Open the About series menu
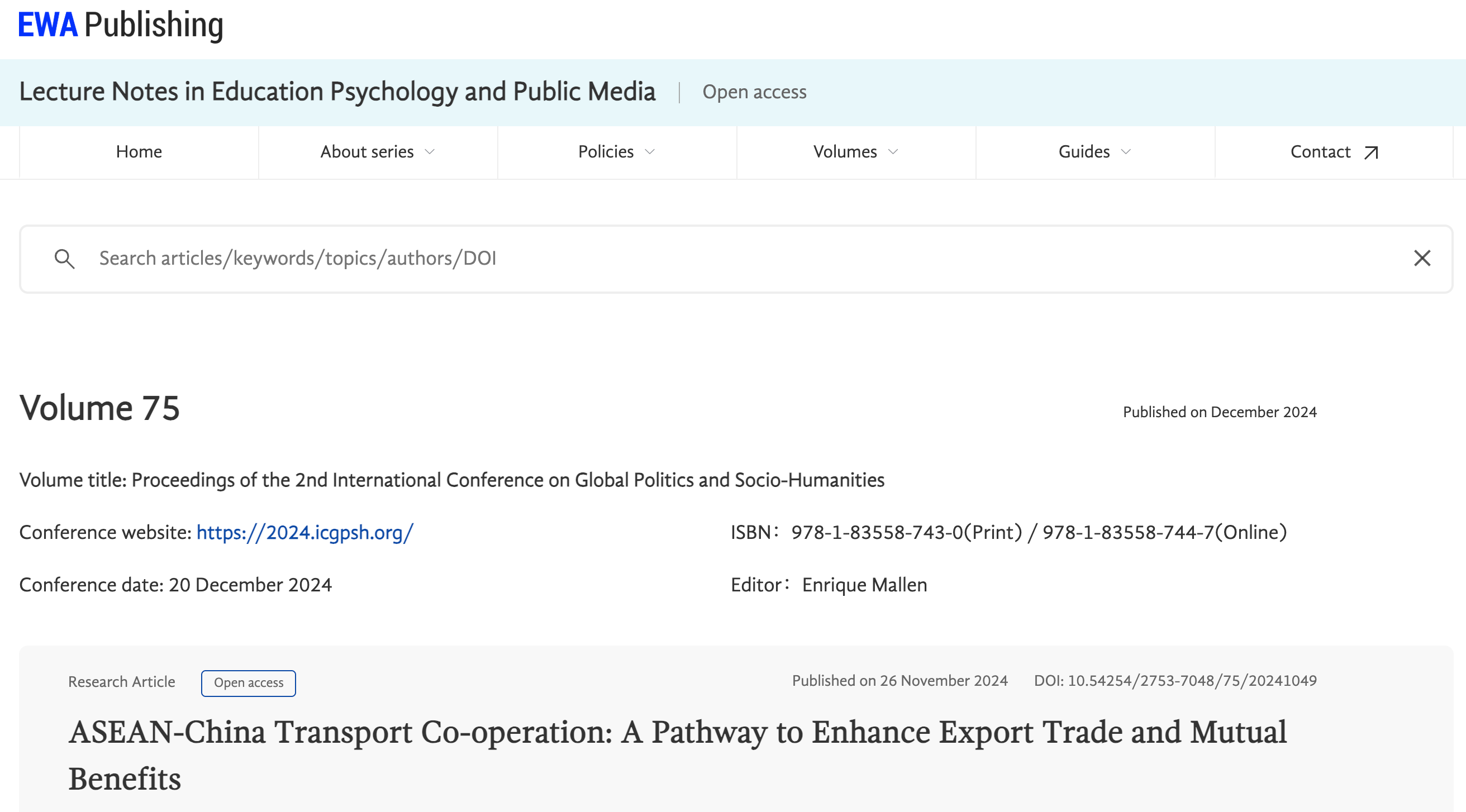 tap(367, 152)
